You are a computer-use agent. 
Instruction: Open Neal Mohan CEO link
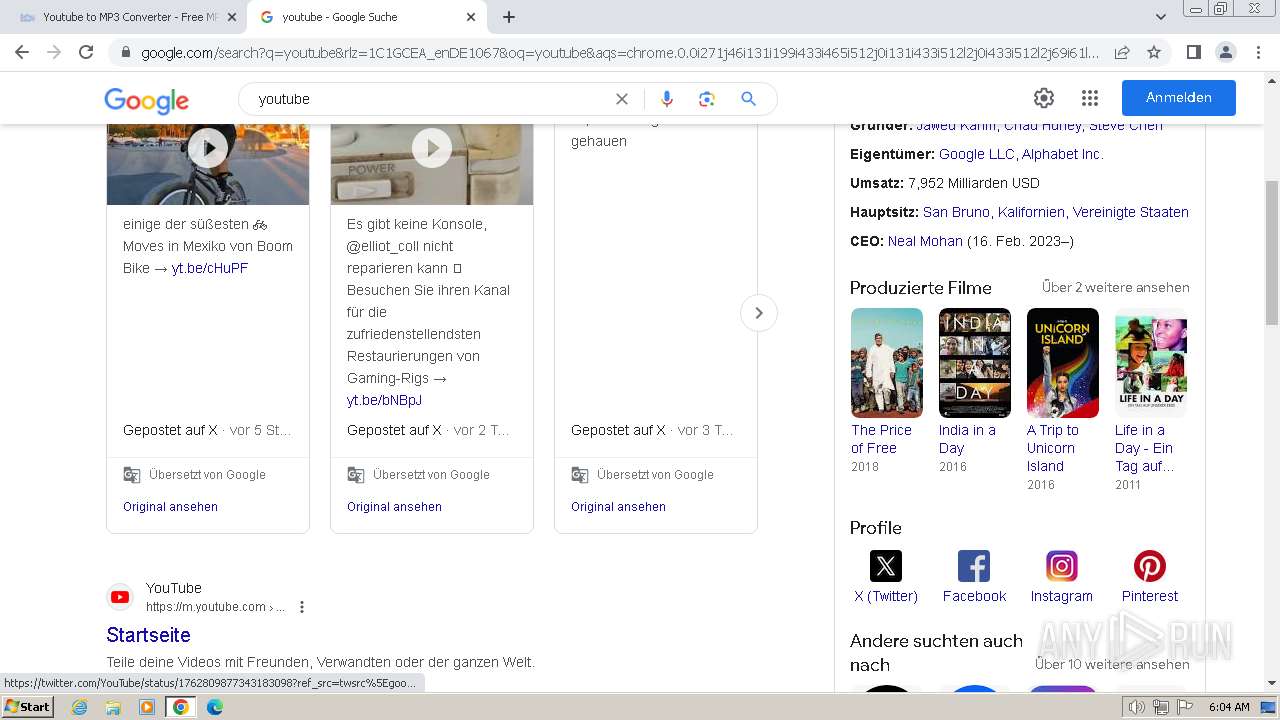pyautogui.click(x=925, y=241)
